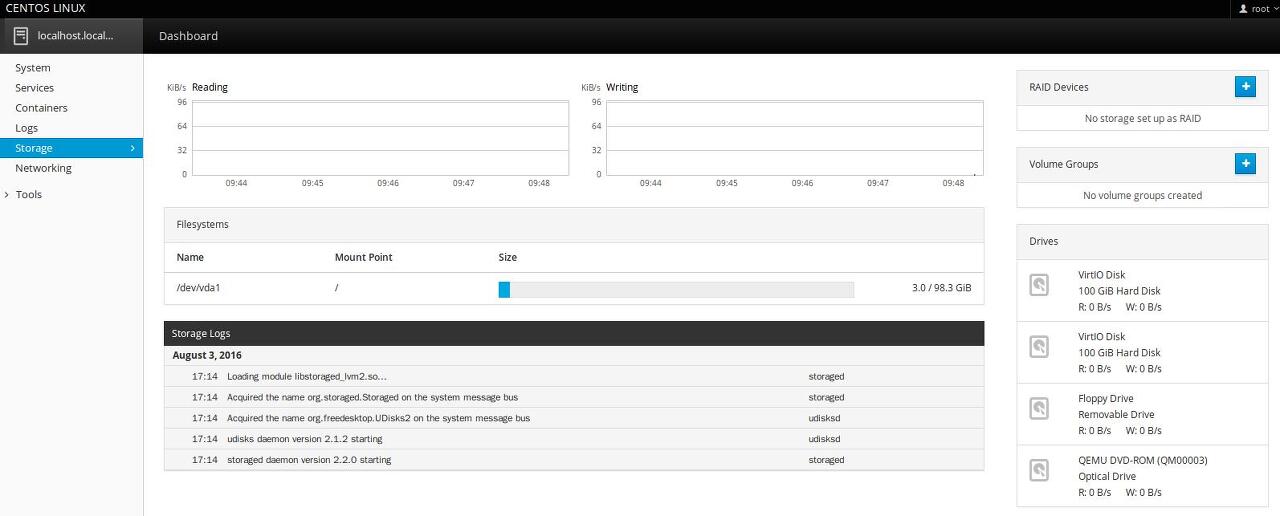
Task: Click the Storage item chevron arrow
Action: pyautogui.click(x=132, y=148)
